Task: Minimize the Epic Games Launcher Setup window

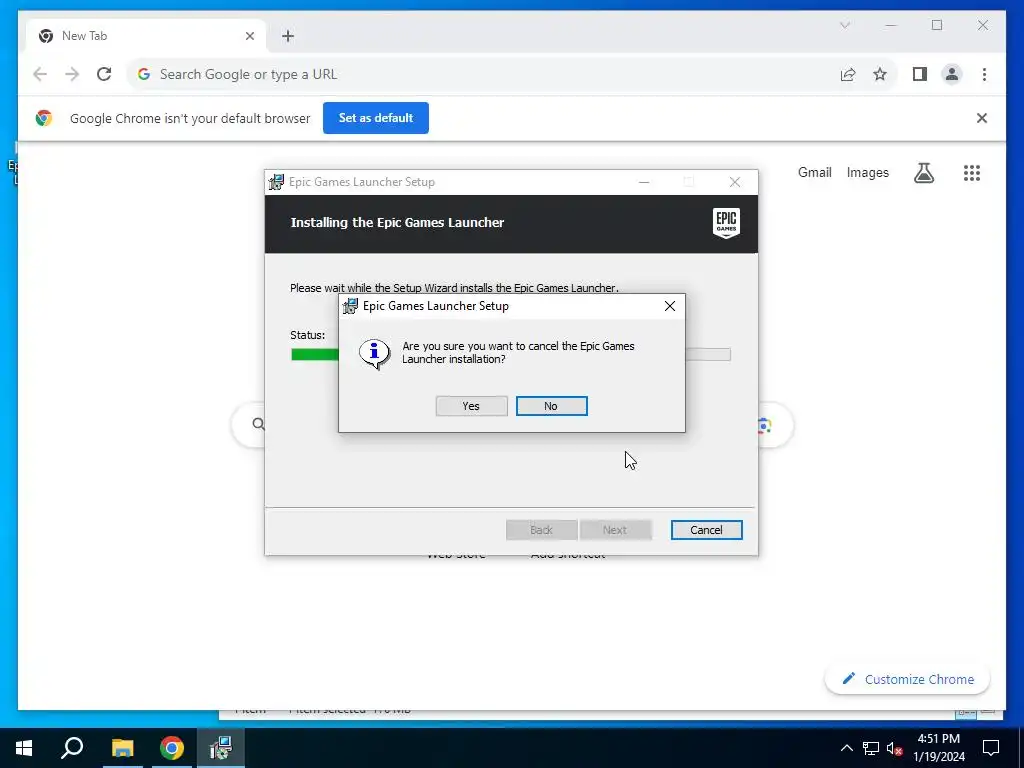Action: (x=644, y=182)
